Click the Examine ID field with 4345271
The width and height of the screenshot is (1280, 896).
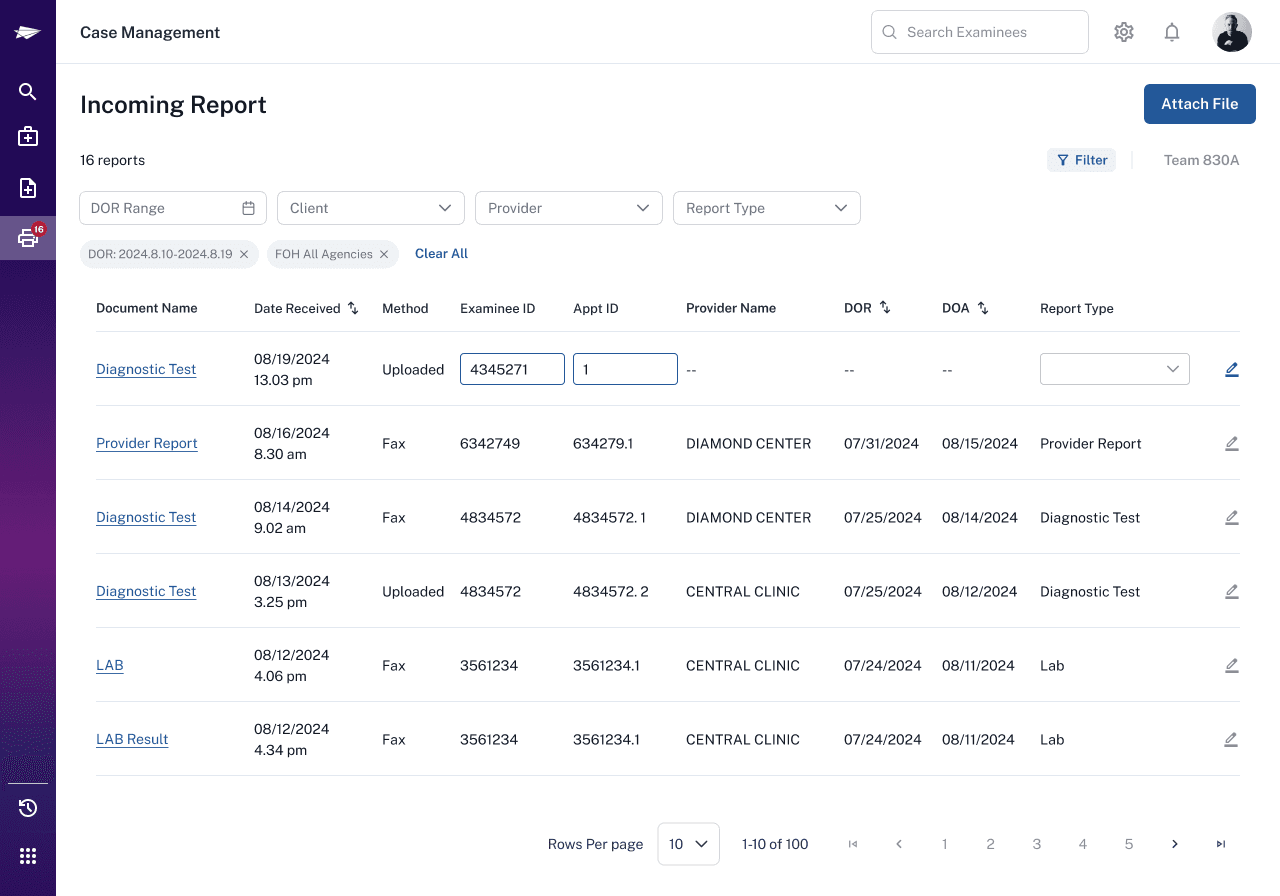[512, 369]
